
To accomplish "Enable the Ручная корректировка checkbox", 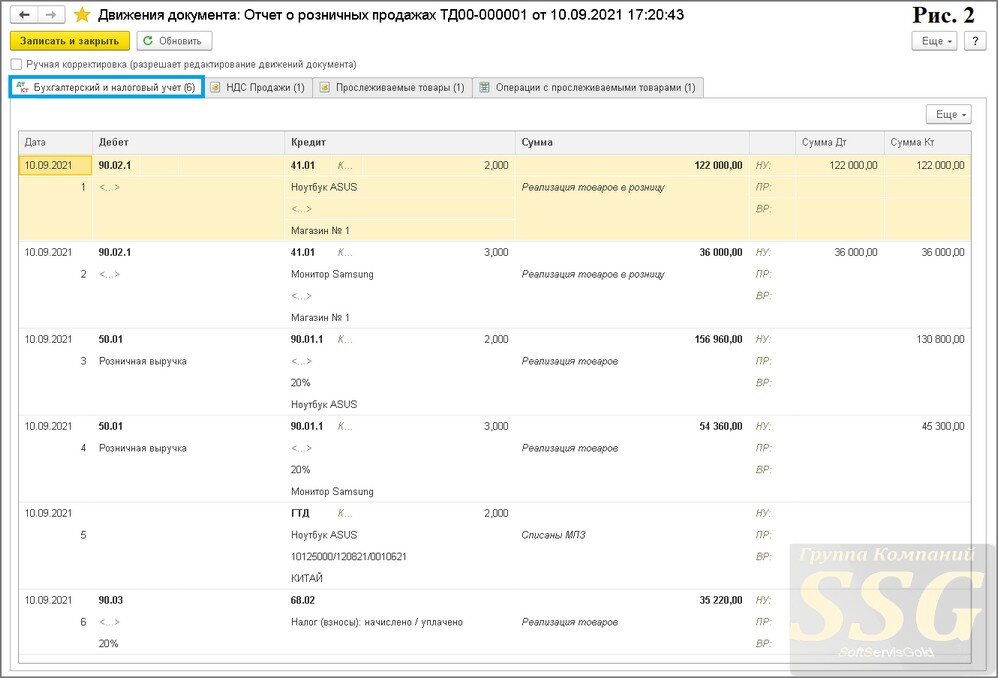I will pyautogui.click(x=17, y=64).
